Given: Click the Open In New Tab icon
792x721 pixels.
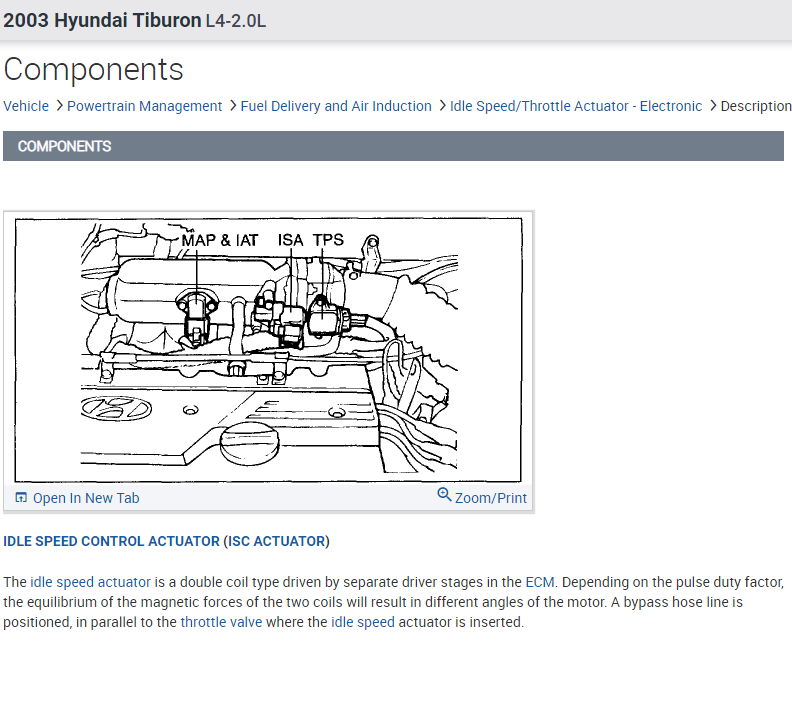Looking at the screenshot, I should click(x=21, y=498).
